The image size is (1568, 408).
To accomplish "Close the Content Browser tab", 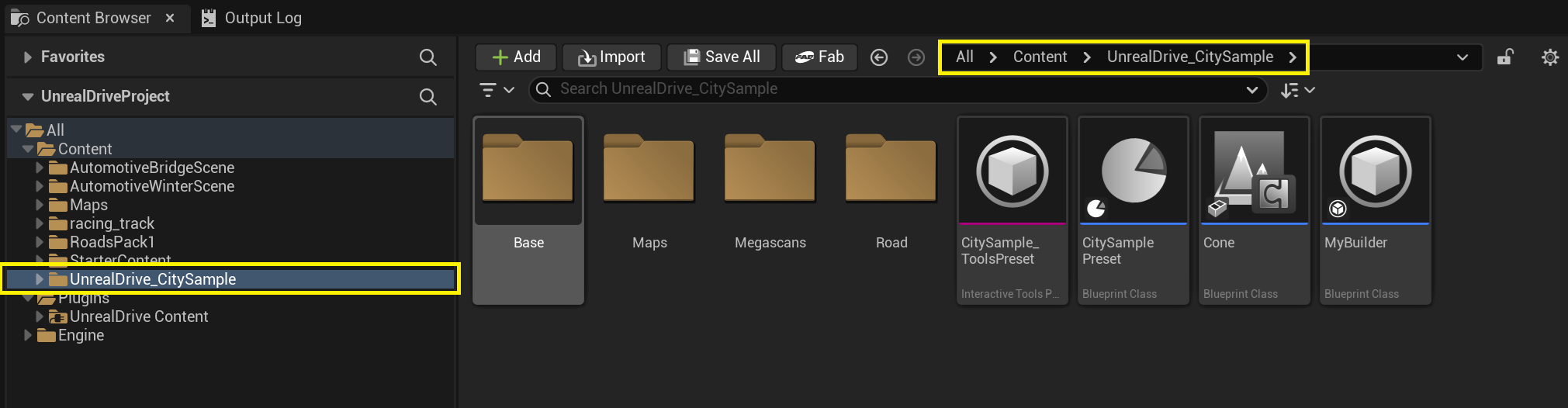I will coord(170,18).
